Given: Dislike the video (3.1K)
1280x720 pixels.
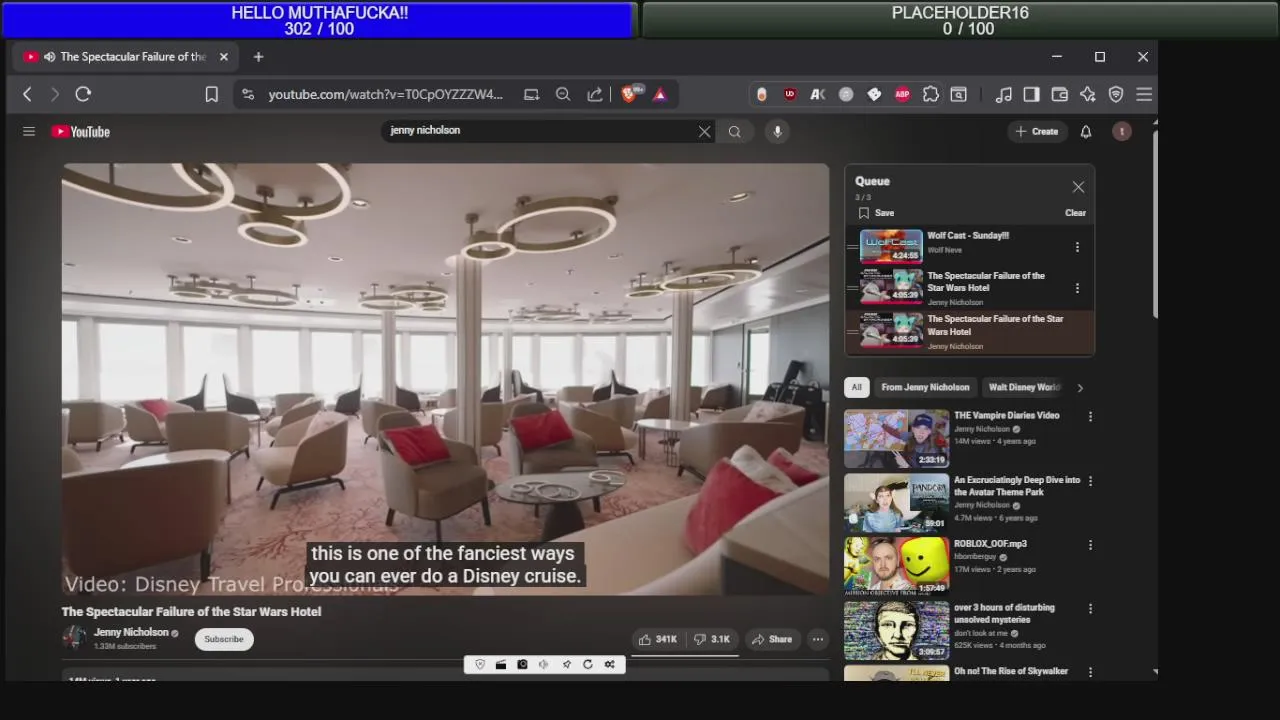Looking at the screenshot, I should point(712,639).
